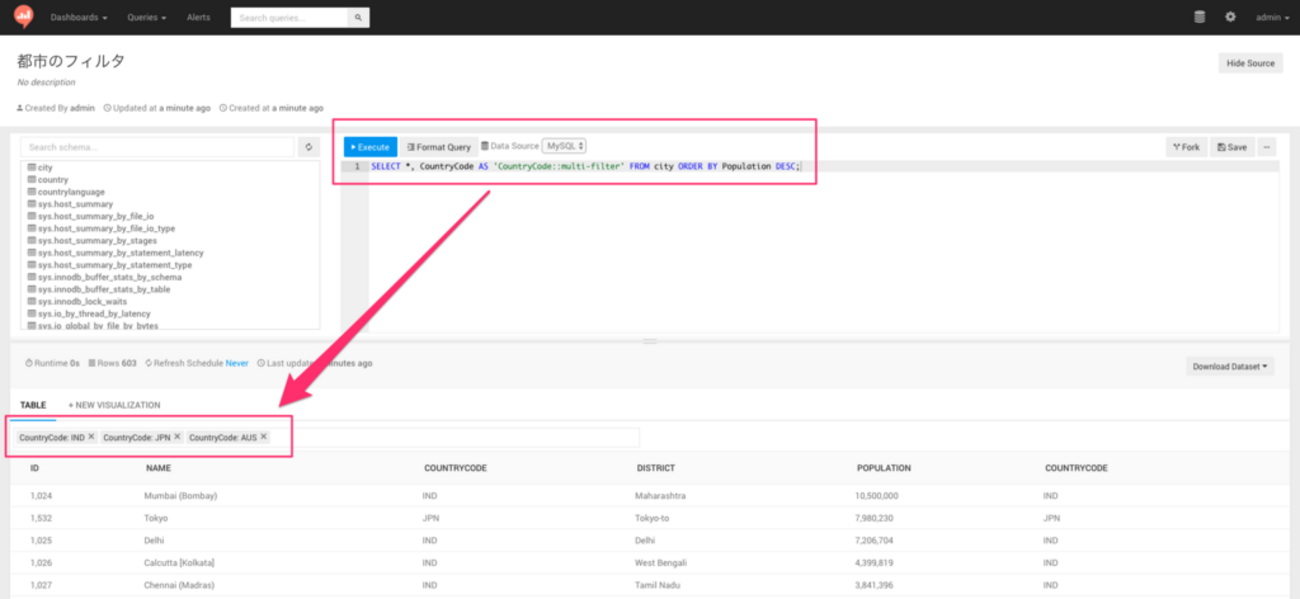The height and width of the screenshot is (599, 1300).
Task: Click the Hide Source button
Action: [x=1250, y=63]
